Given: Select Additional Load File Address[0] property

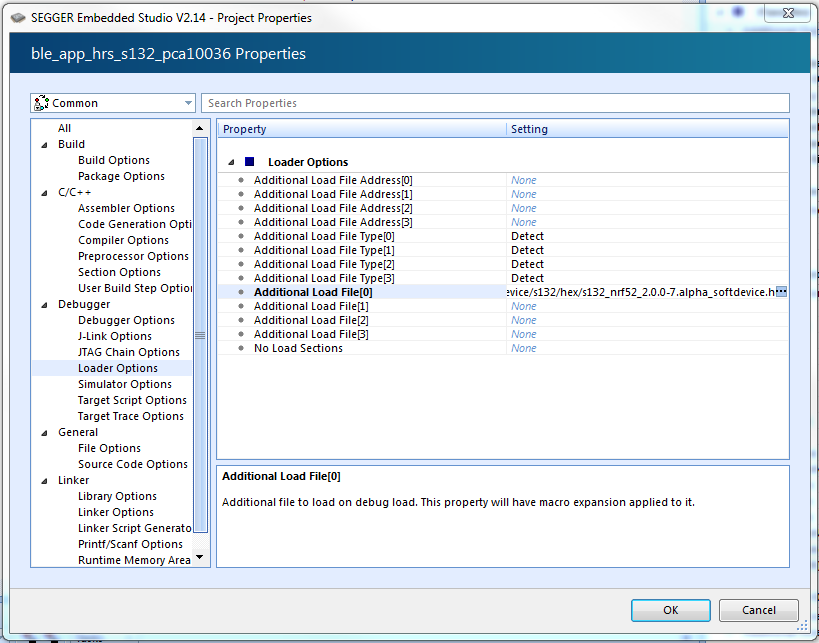Looking at the screenshot, I should coord(333,180).
